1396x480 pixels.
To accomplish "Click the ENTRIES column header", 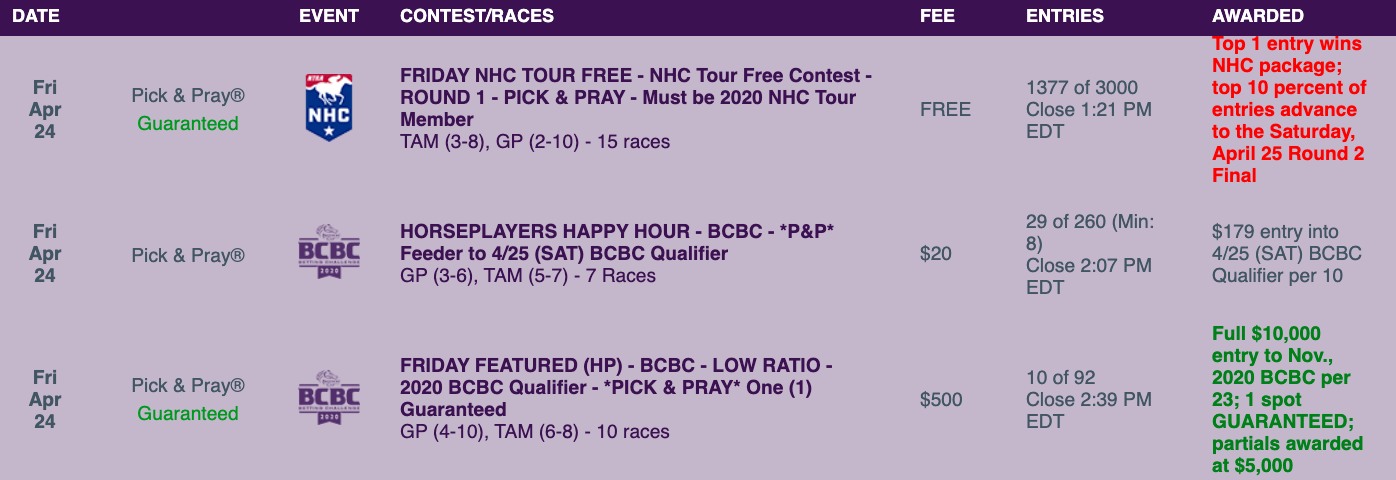I will click(1065, 16).
